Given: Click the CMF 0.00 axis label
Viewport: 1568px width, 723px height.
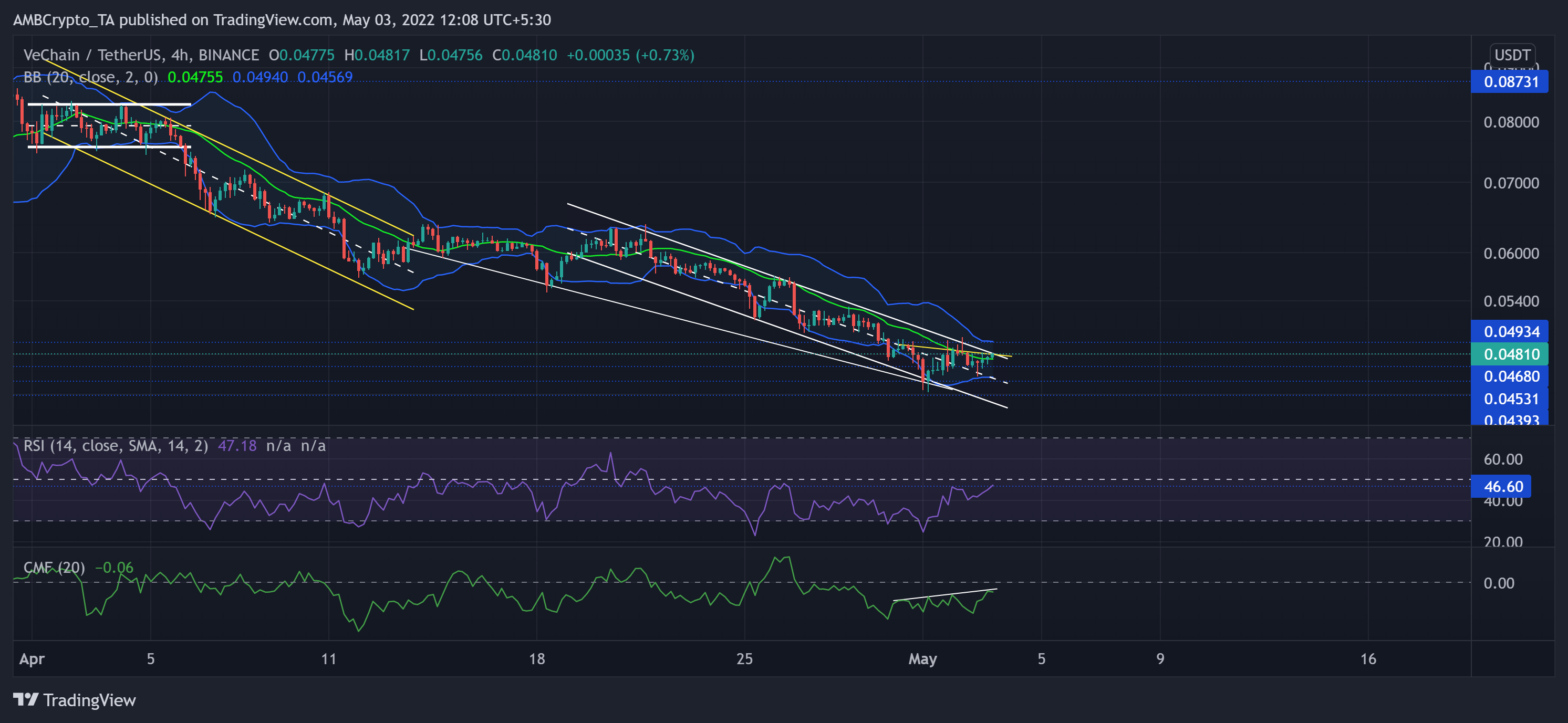Looking at the screenshot, I should point(1499,583).
